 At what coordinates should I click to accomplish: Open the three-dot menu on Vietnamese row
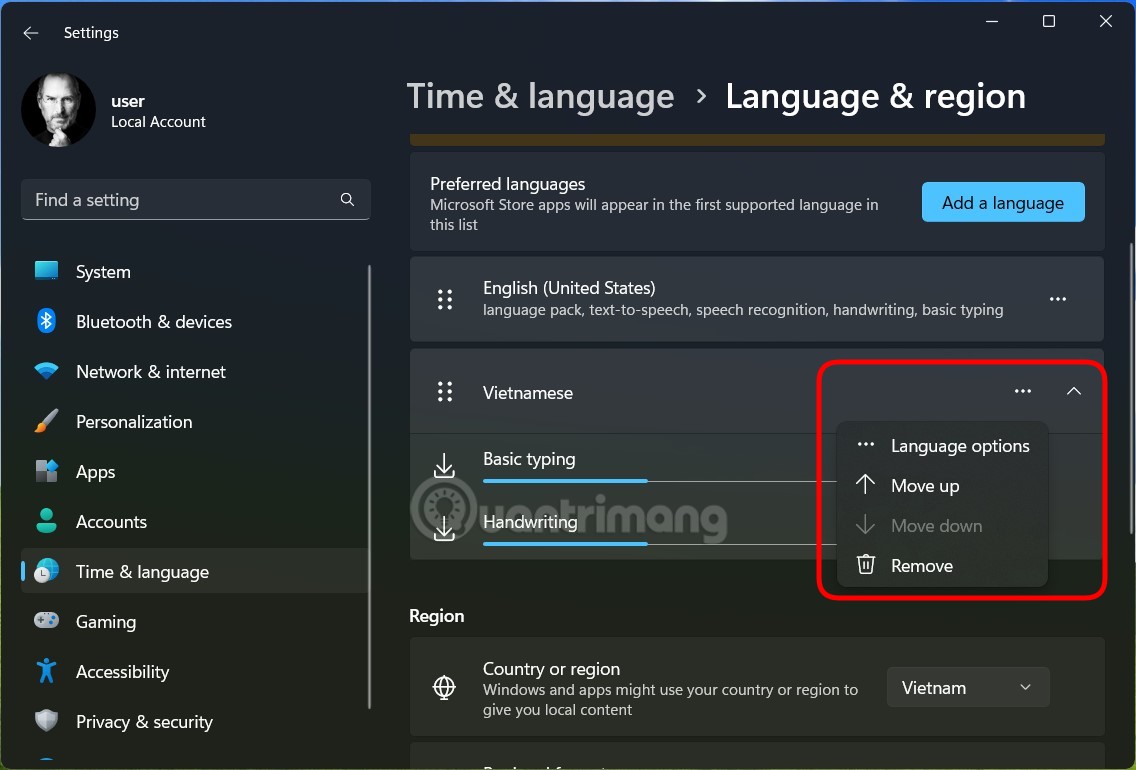(1022, 391)
